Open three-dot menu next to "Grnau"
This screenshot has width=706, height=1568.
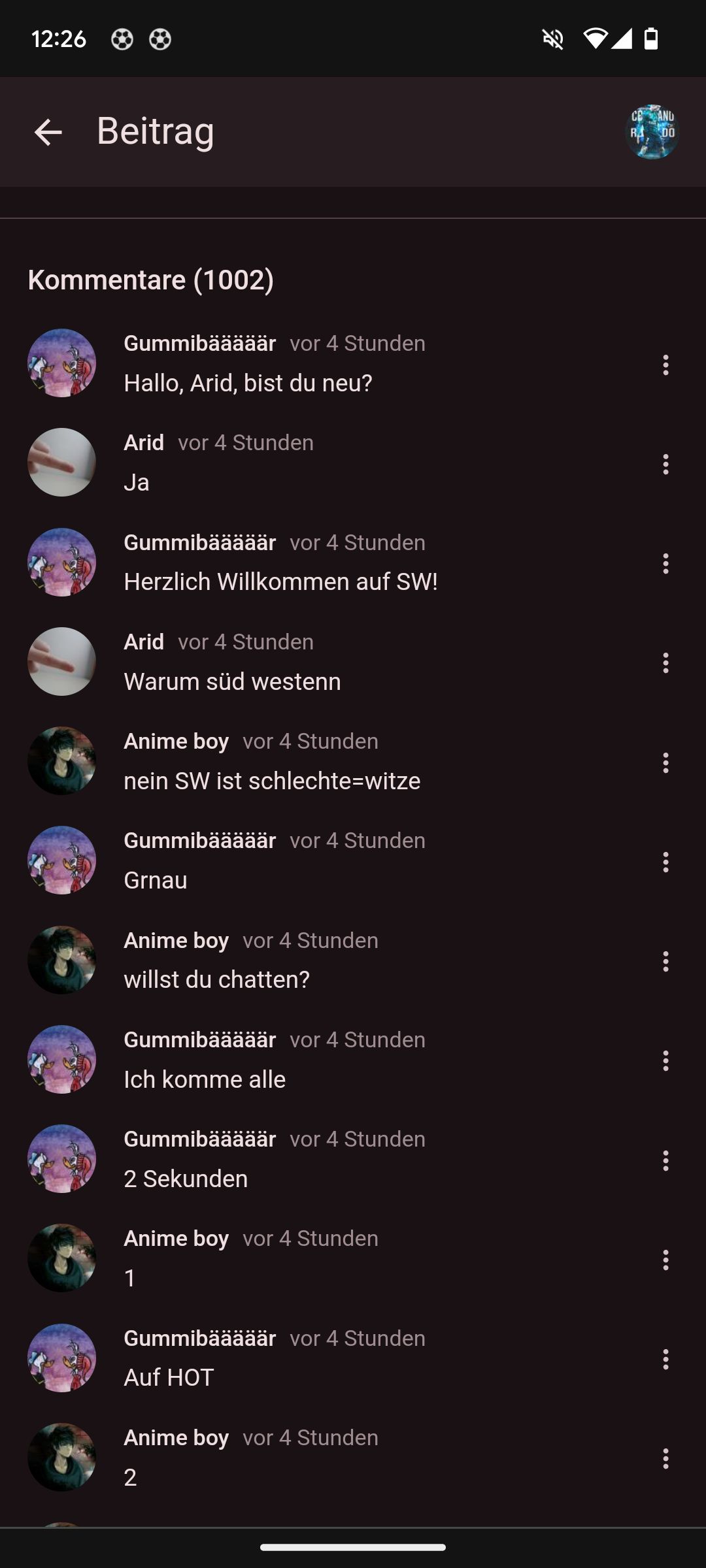click(x=665, y=862)
